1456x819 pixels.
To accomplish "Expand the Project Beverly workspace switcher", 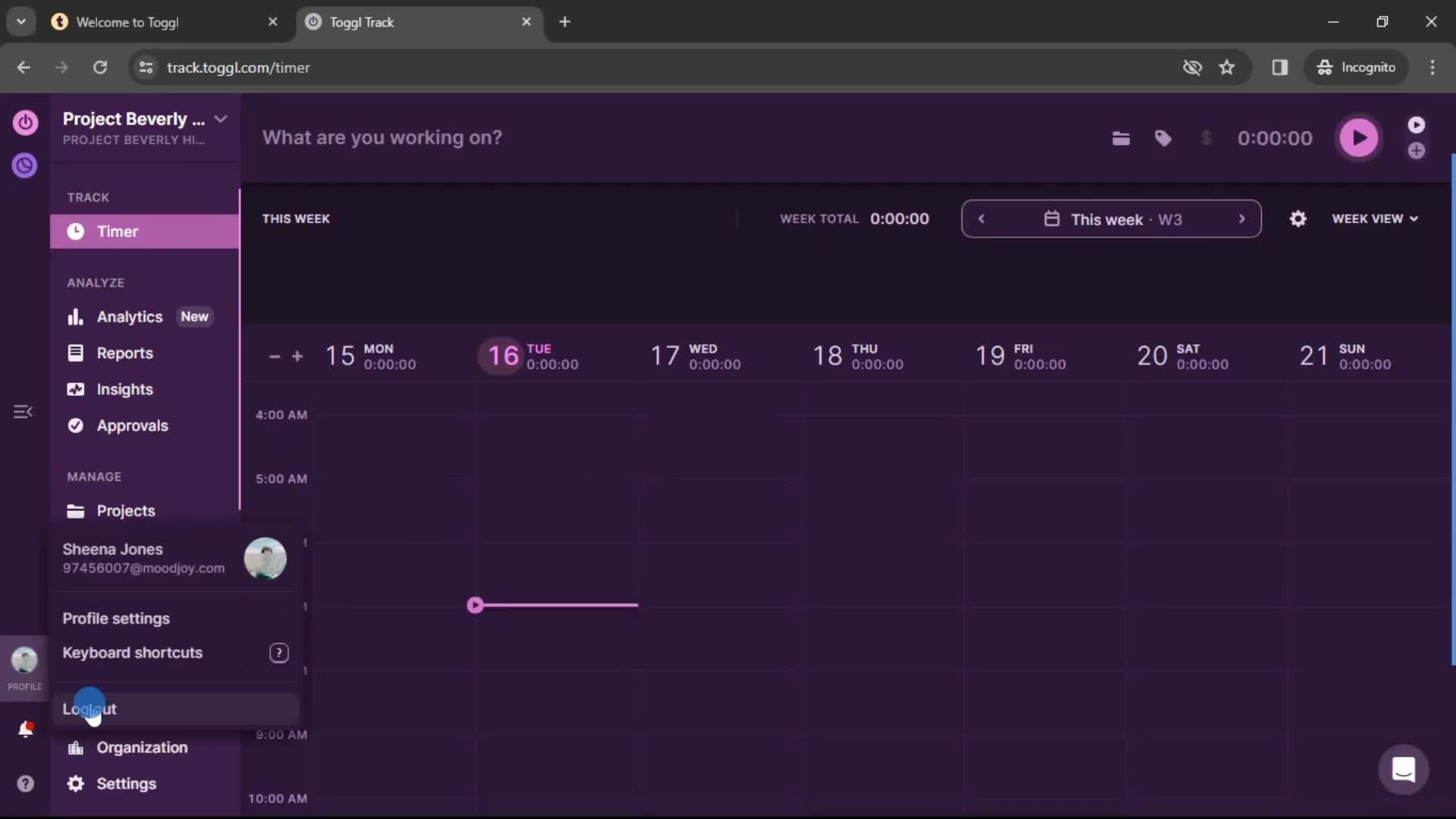I will pyautogui.click(x=221, y=119).
